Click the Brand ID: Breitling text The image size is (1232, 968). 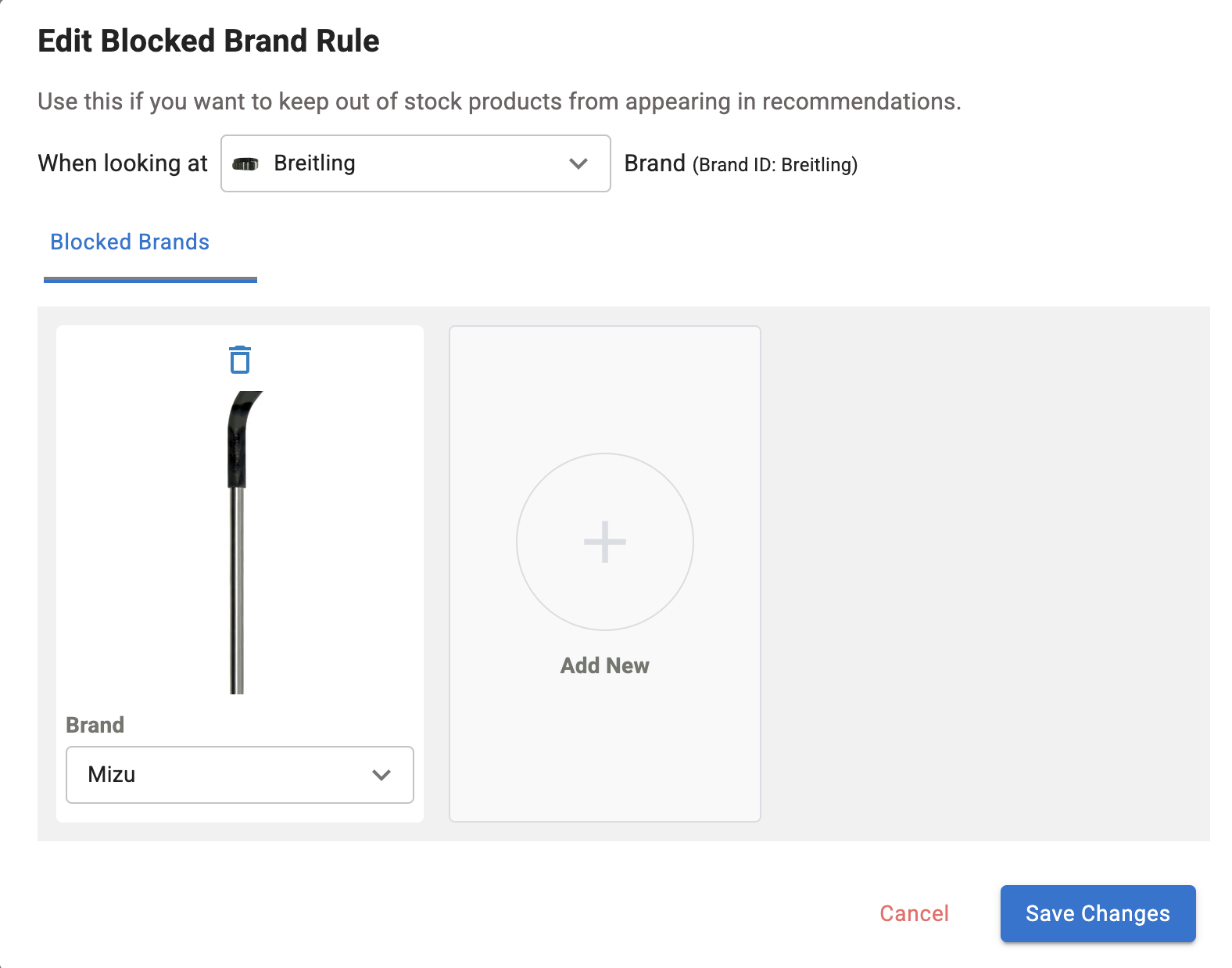point(775,165)
